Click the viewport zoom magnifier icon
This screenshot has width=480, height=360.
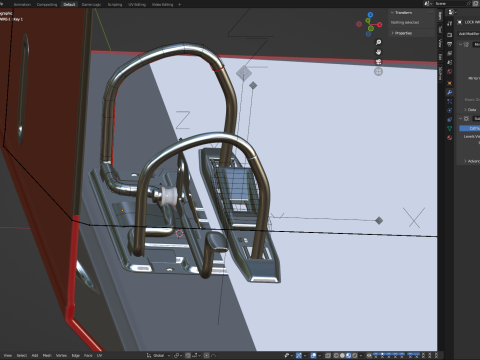pyautogui.click(x=378, y=42)
